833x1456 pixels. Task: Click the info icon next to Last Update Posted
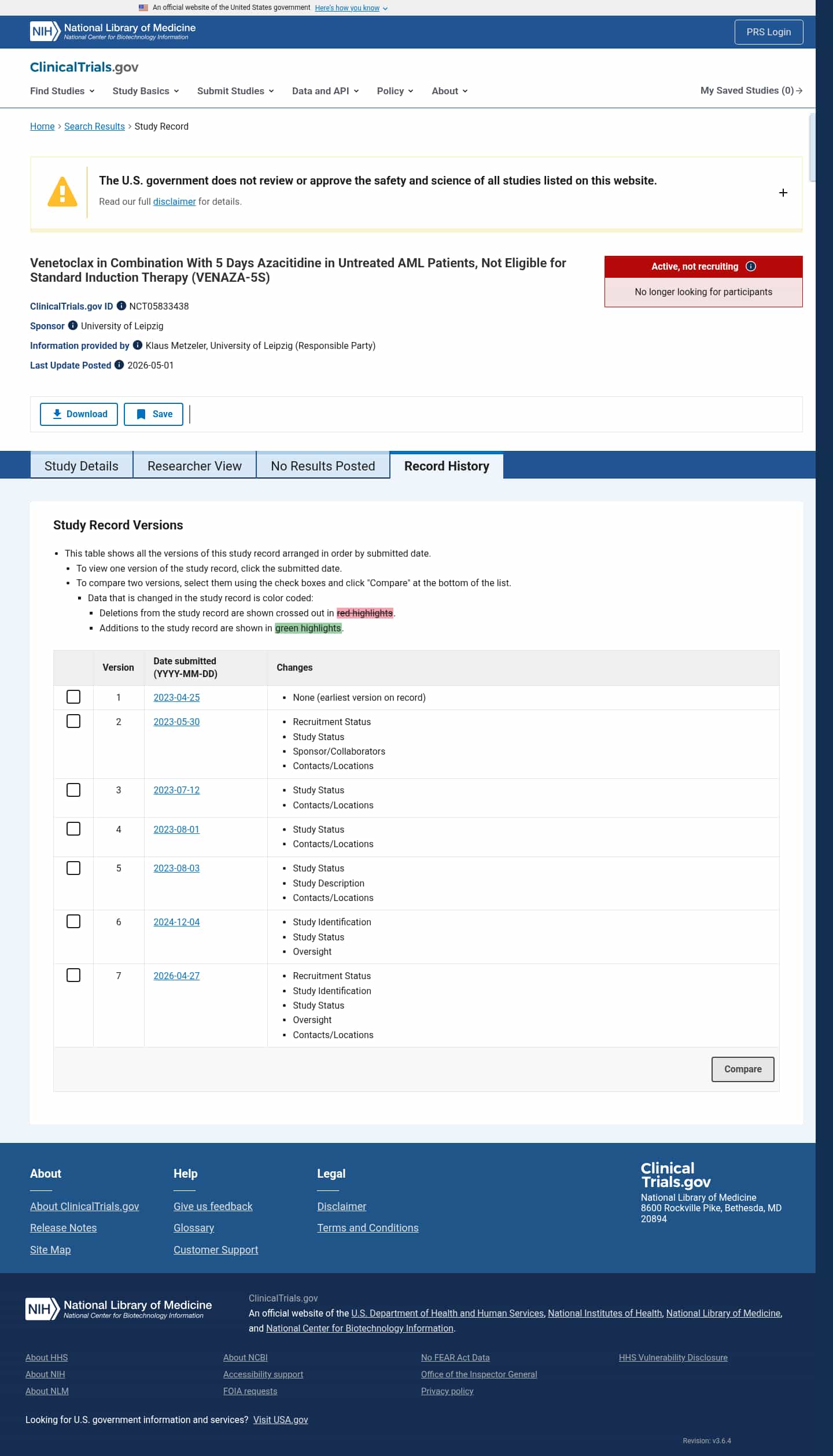[x=119, y=365]
